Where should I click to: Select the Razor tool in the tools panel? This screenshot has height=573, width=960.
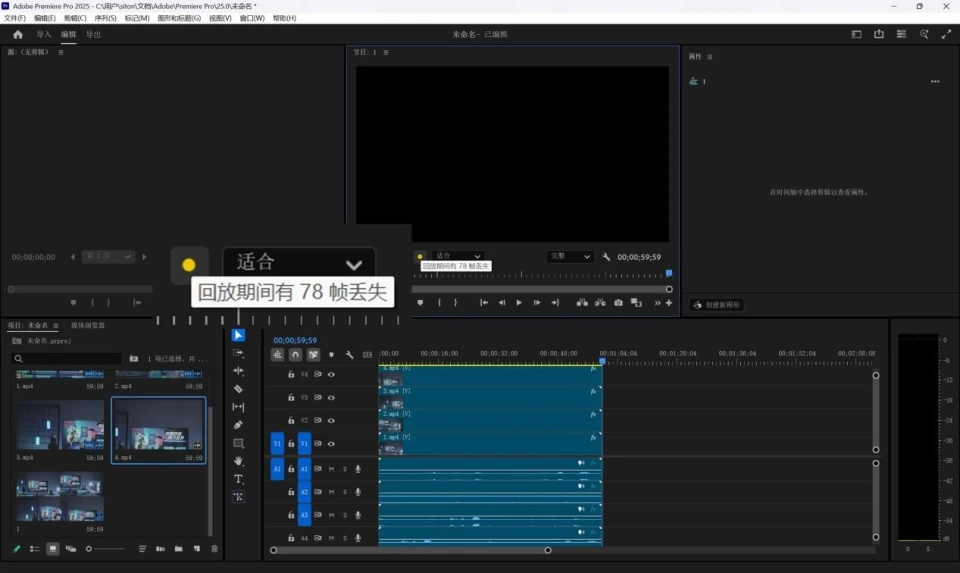[238, 389]
